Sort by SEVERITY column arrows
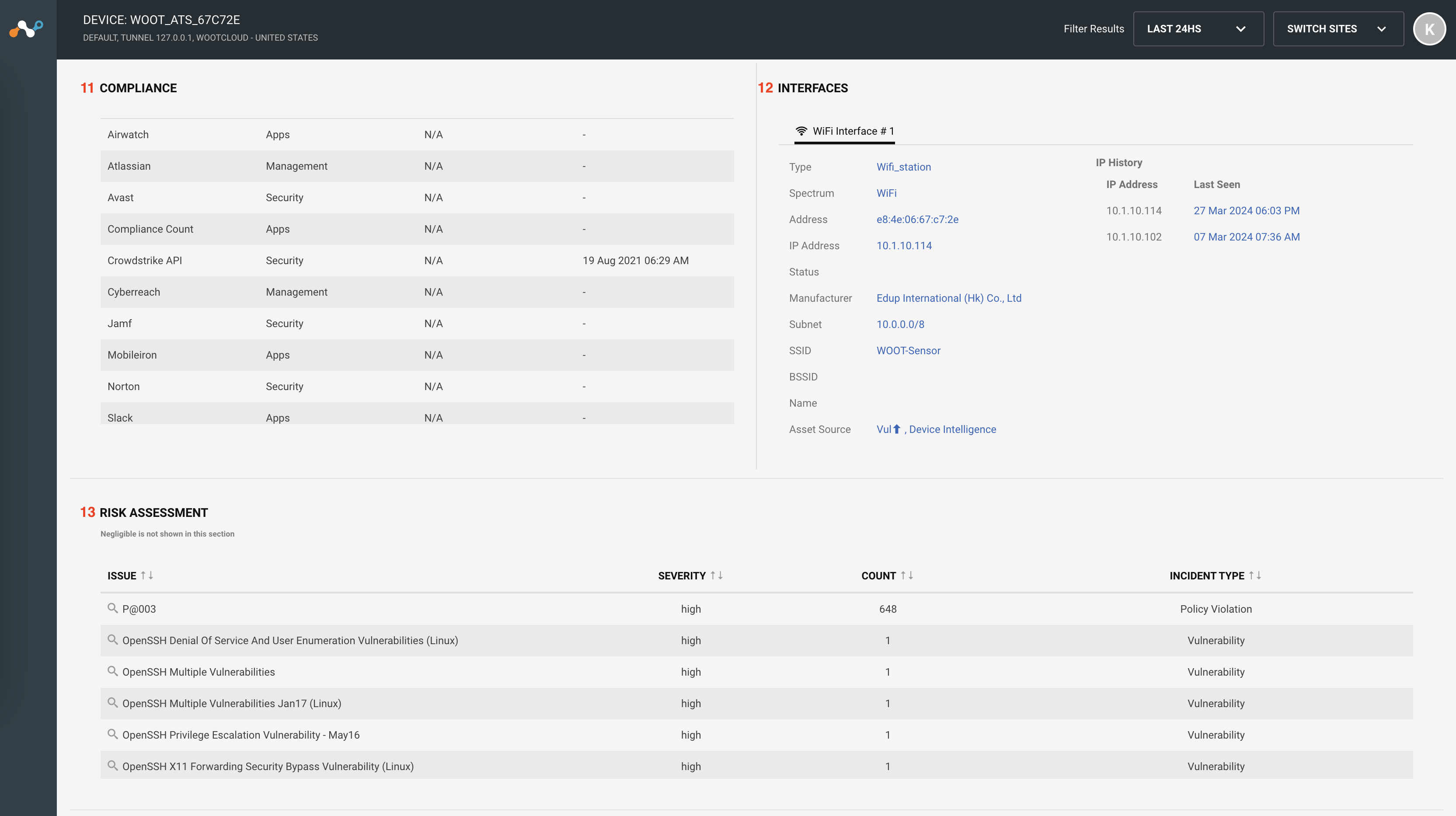 tap(717, 575)
